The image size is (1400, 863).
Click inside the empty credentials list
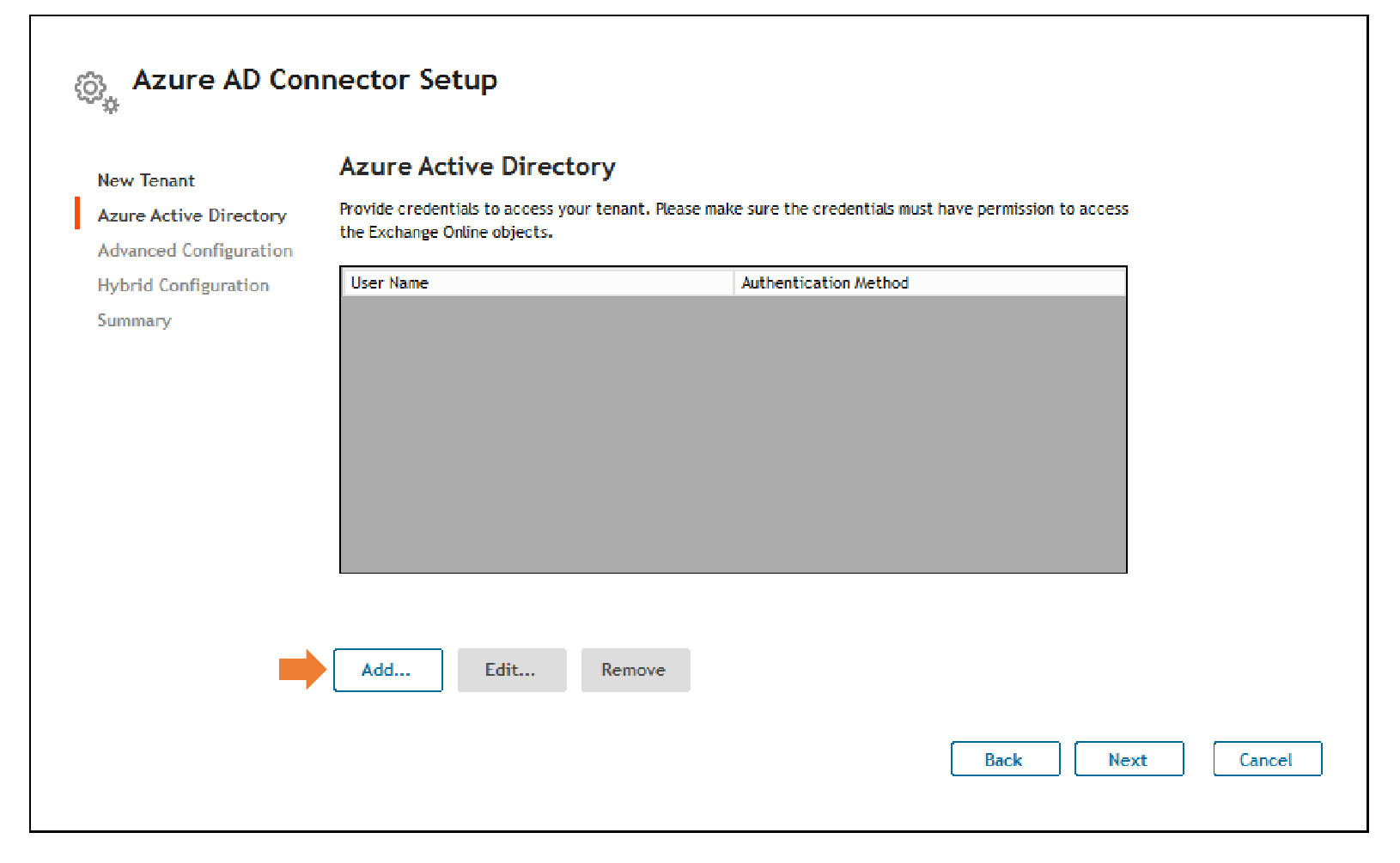pyautogui.click(x=733, y=434)
